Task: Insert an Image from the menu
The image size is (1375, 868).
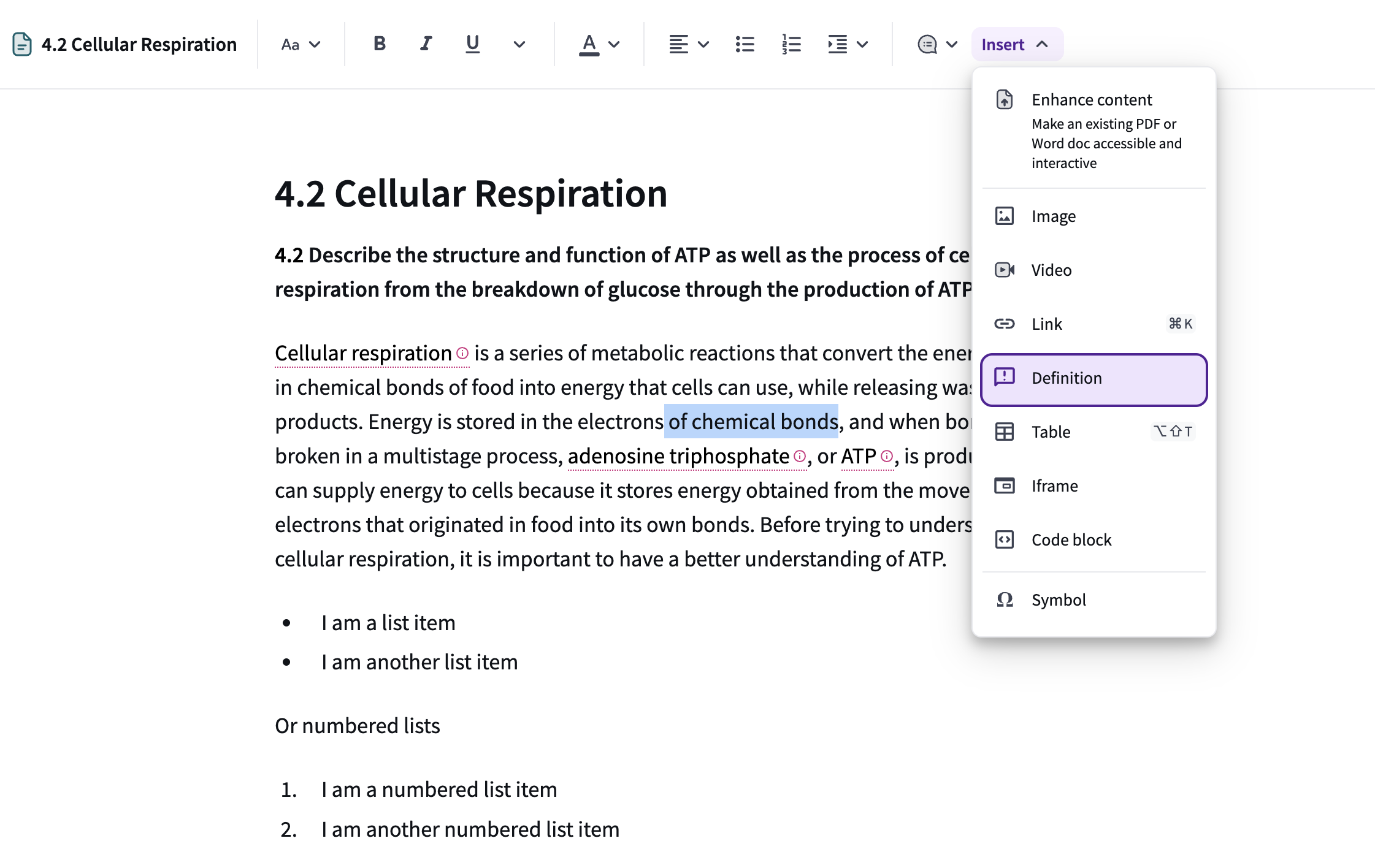Action: [x=1094, y=216]
